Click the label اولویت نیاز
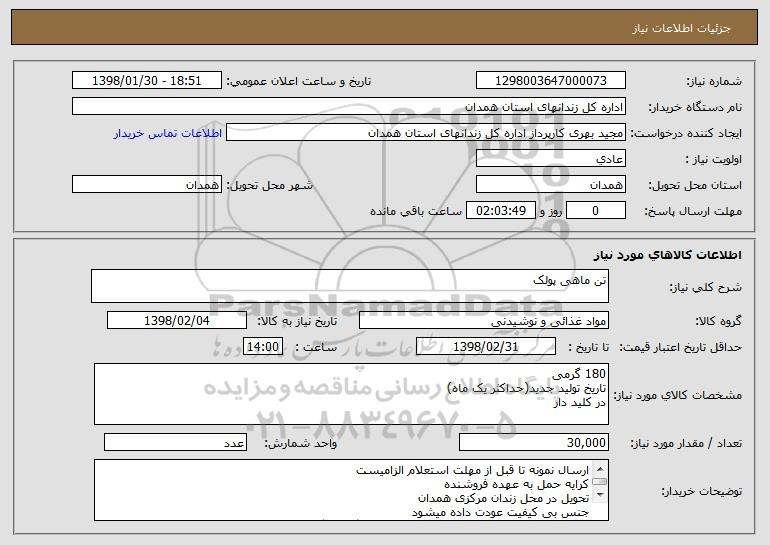This screenshot has width=770, height=545. [714, 159]
